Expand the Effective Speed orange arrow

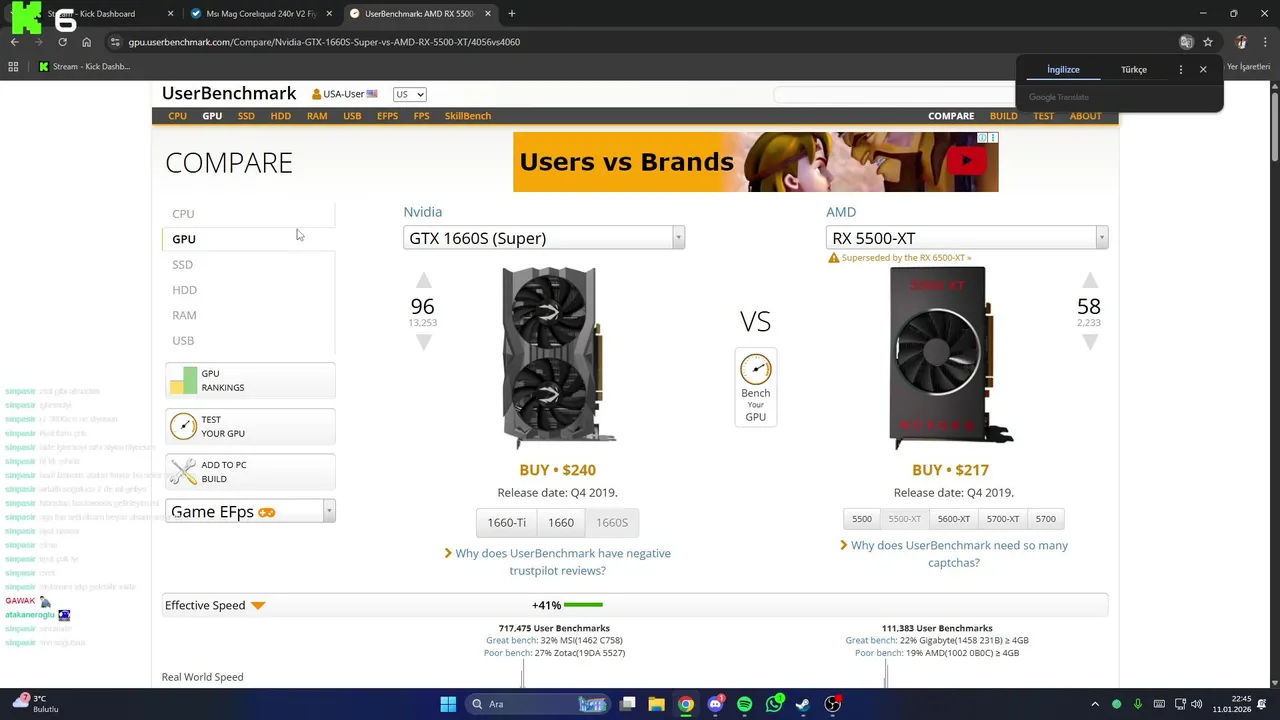tap(258, 606)
